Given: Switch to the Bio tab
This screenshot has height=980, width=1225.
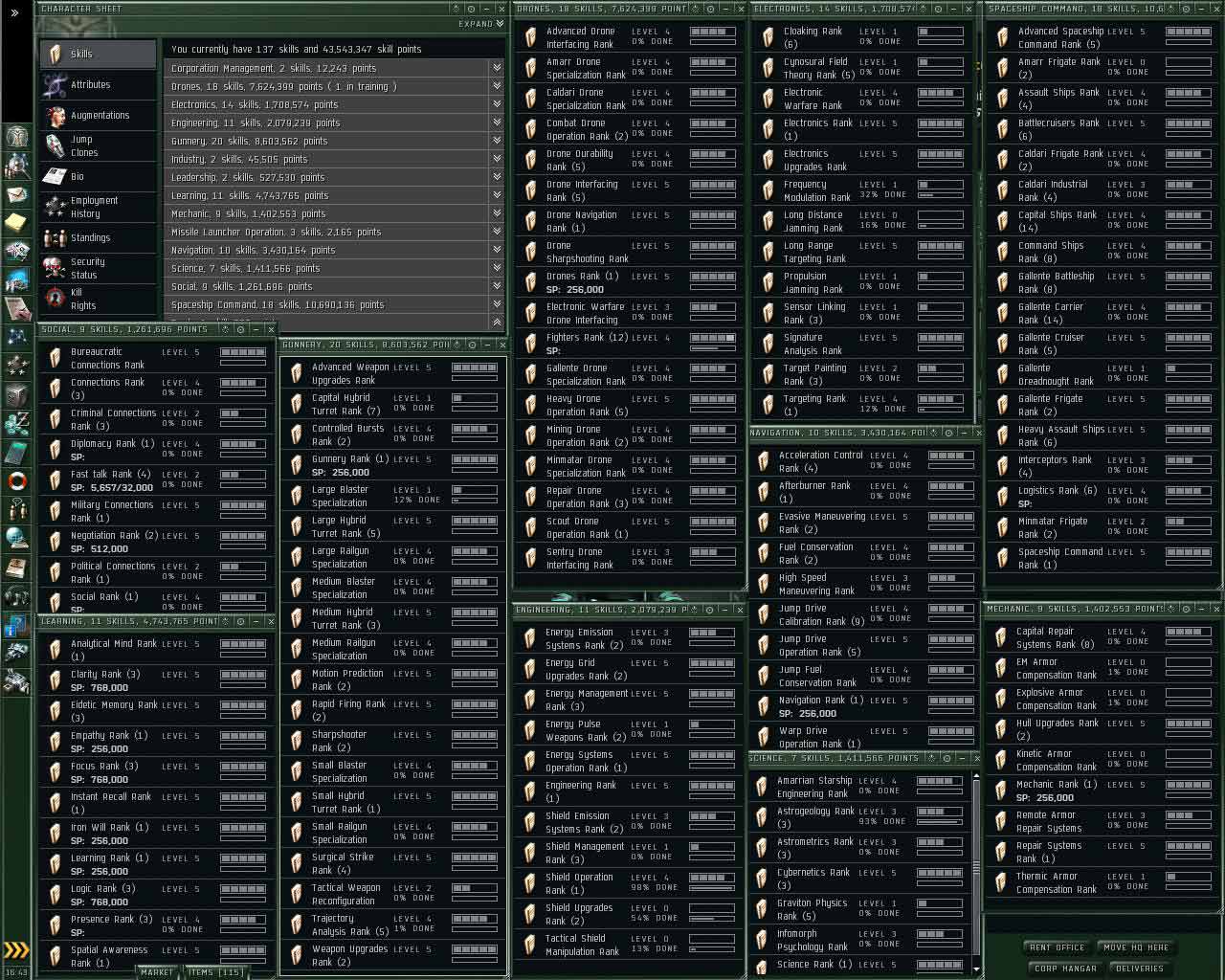Looking at the screenshot, I should pos(99,176).
